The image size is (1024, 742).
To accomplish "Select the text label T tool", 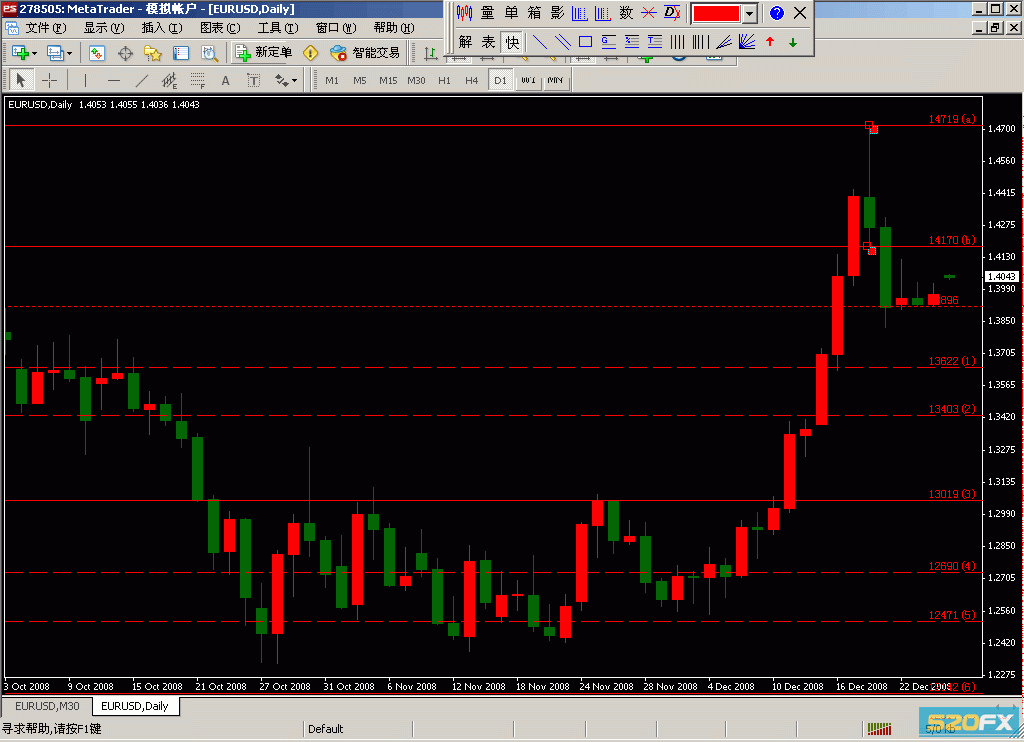I will [x=253, y=80].
